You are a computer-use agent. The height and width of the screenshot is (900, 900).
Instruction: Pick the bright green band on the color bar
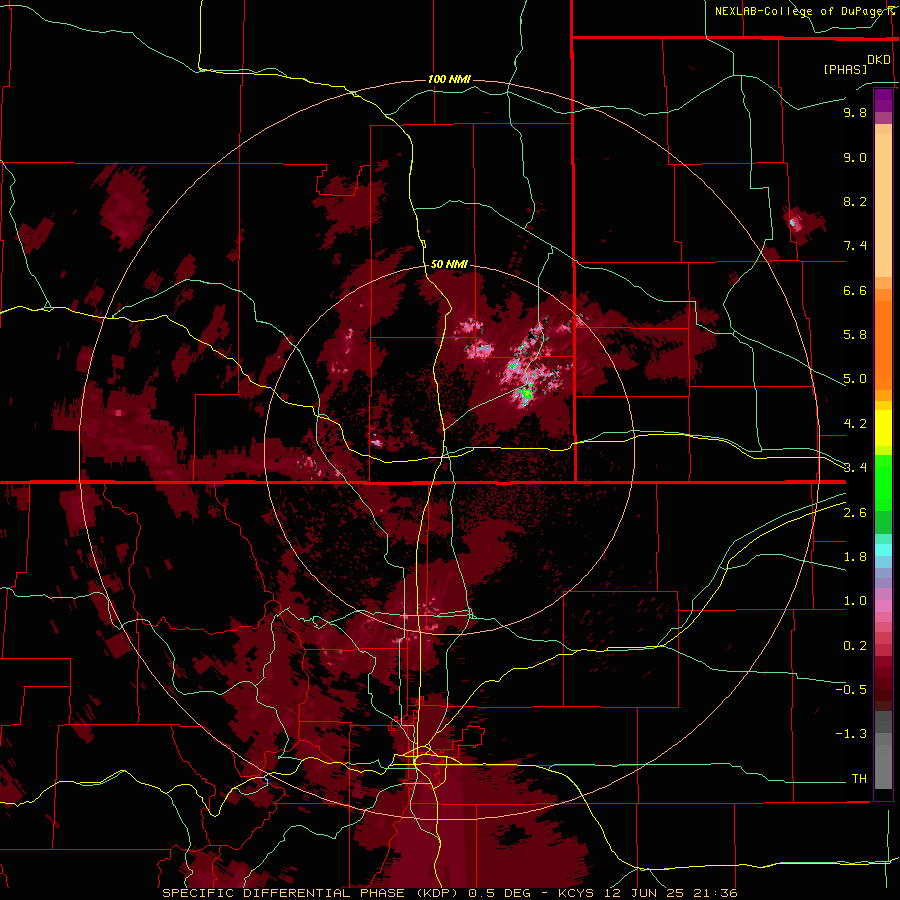coord(883,482)
